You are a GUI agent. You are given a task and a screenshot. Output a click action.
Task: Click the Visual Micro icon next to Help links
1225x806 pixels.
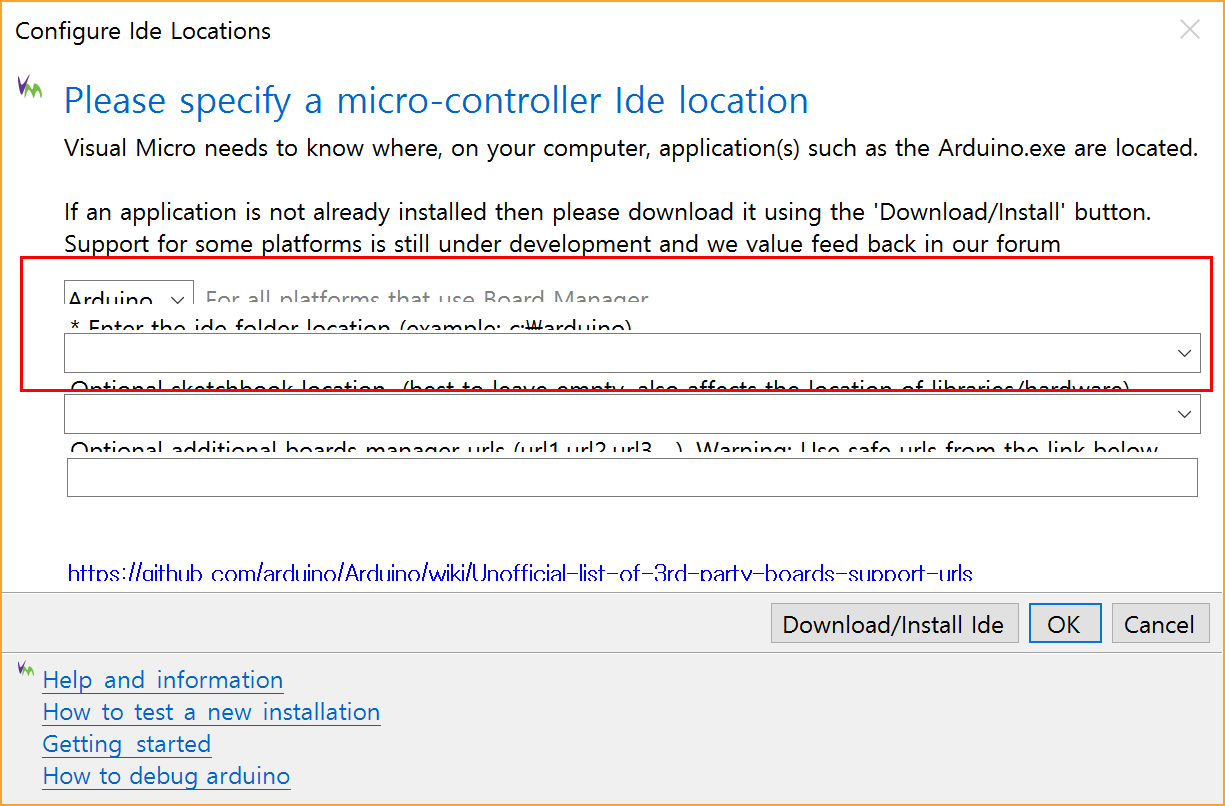[29, 669]
